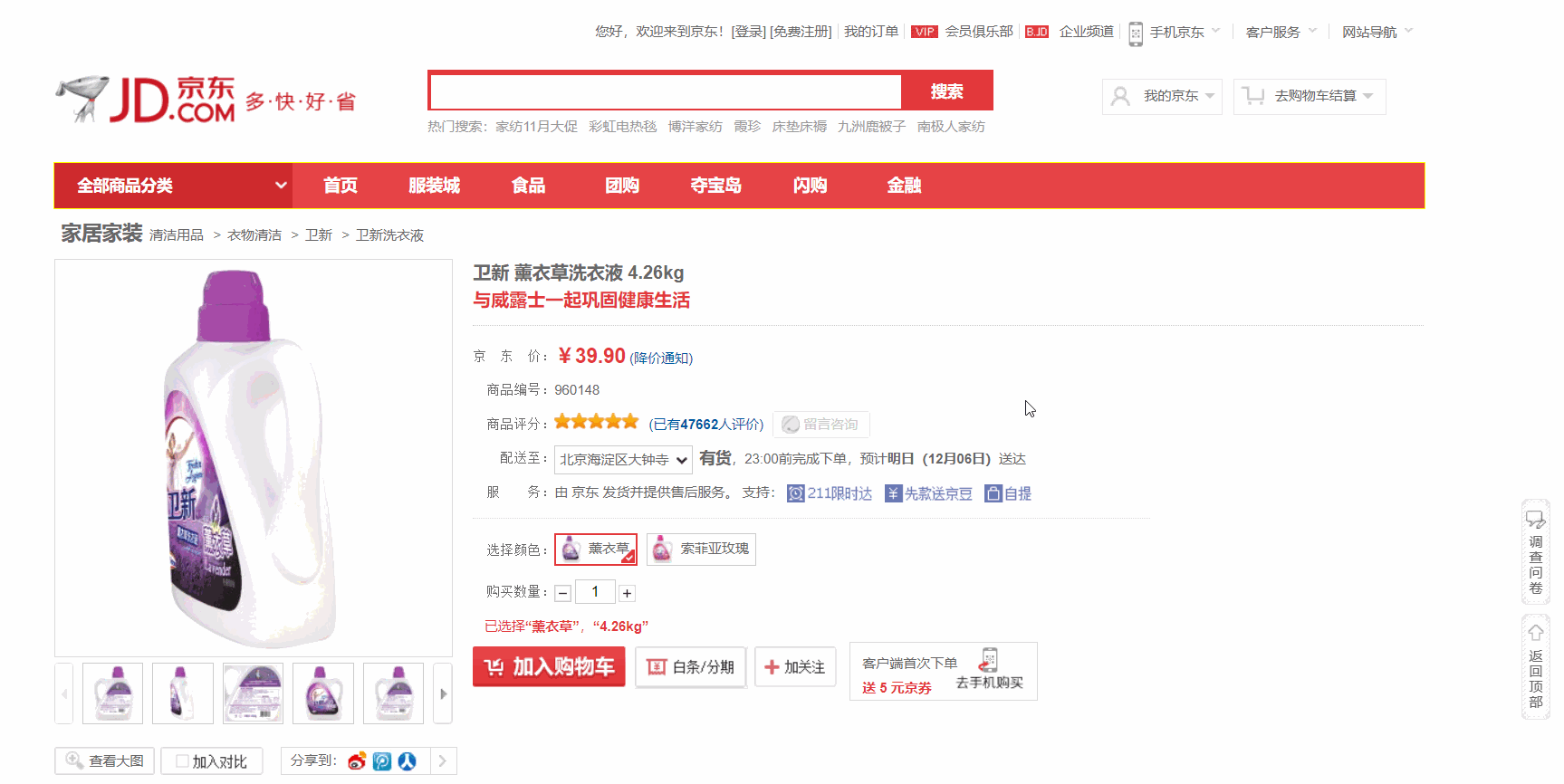Open the 夺宝岛 nav tab
This screenshot has width=1564, height=784.
click(x=716, y=186)
